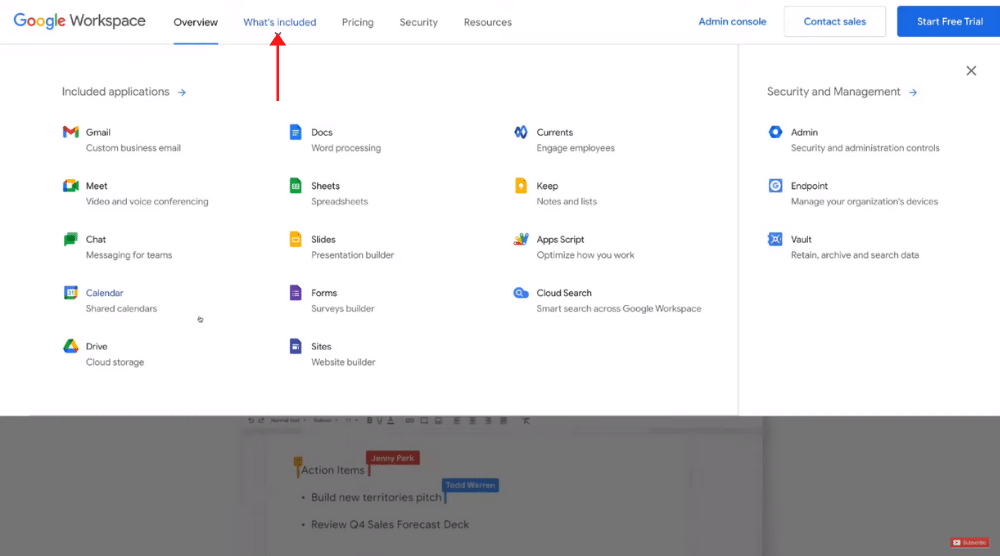Image resolution: width=1000 pixels, height=556 pixels.
Task: Click 'Cloud storage' description
Action: pos(115,362)
